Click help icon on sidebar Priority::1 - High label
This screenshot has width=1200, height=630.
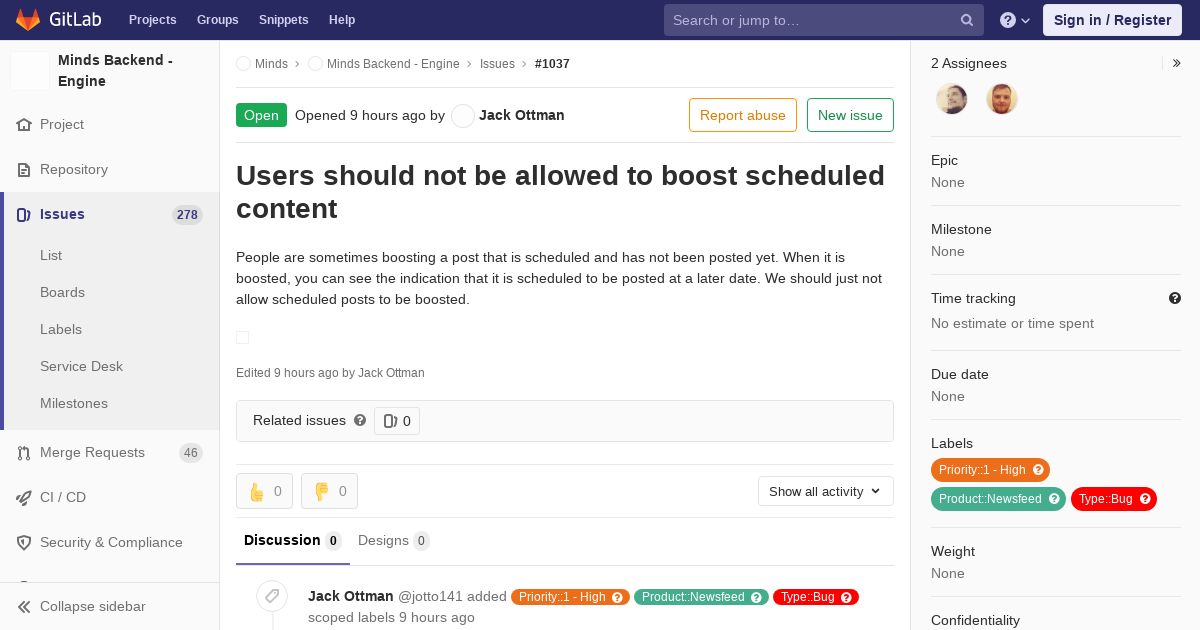click(1038, 470)
